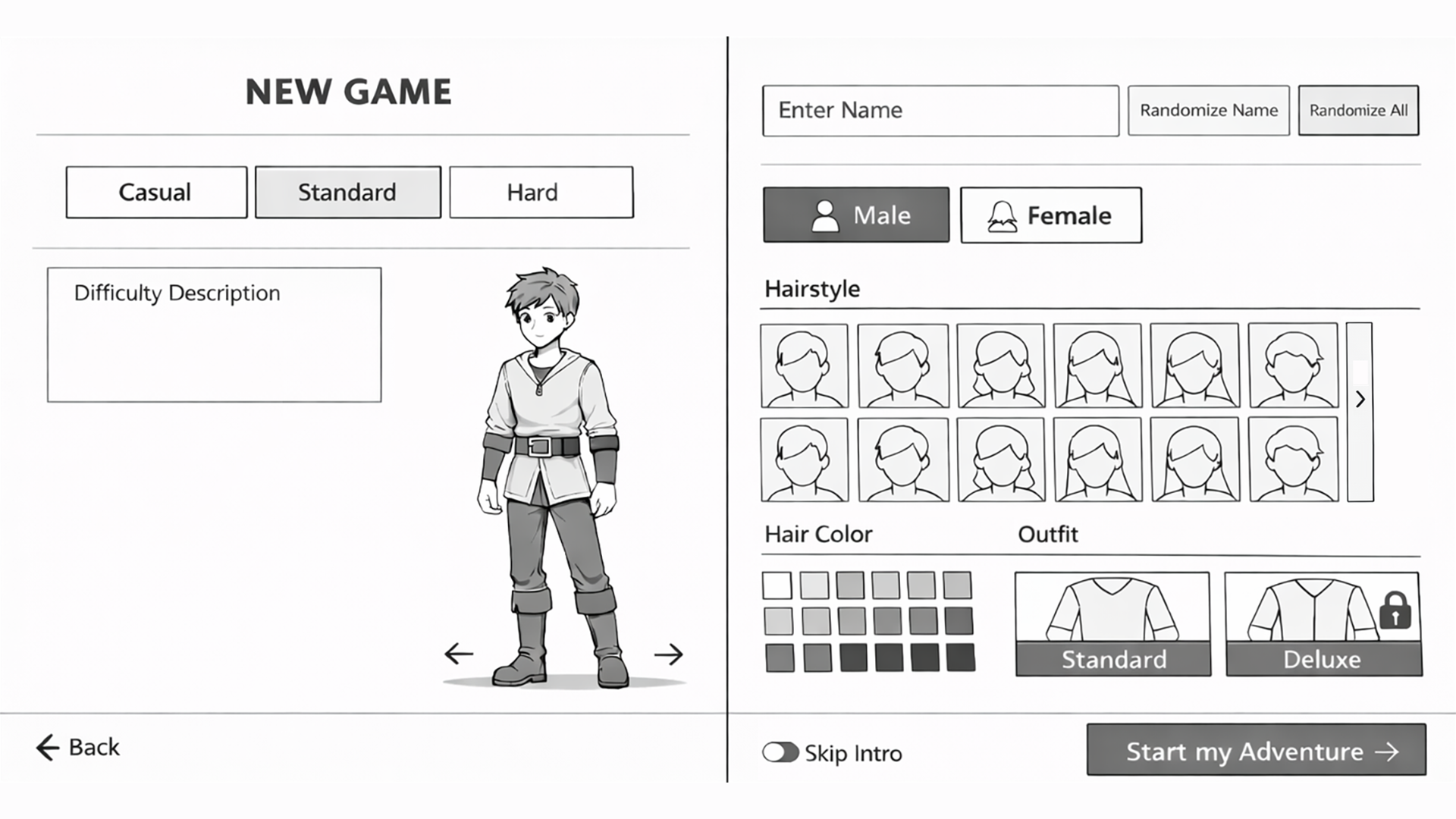
Task: Toggle the Skip Intro switch
Action: tap(780, 753)
